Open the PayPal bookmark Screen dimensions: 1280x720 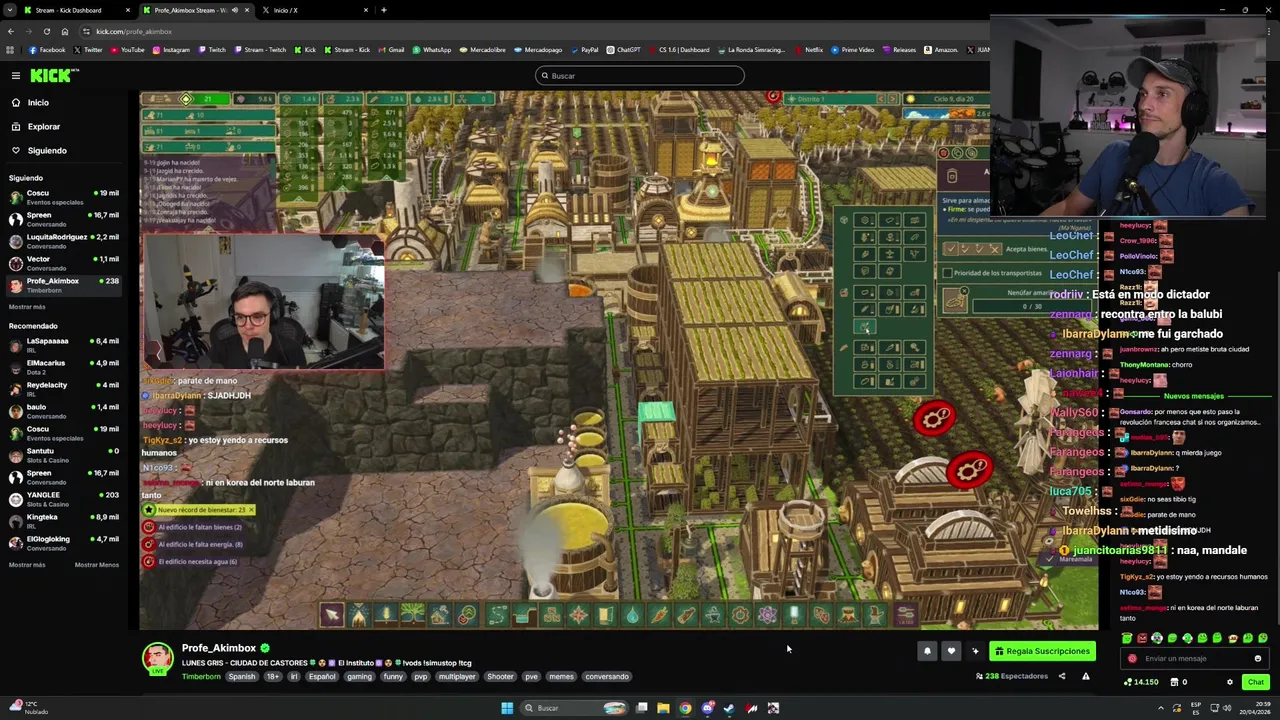[584, 50]
